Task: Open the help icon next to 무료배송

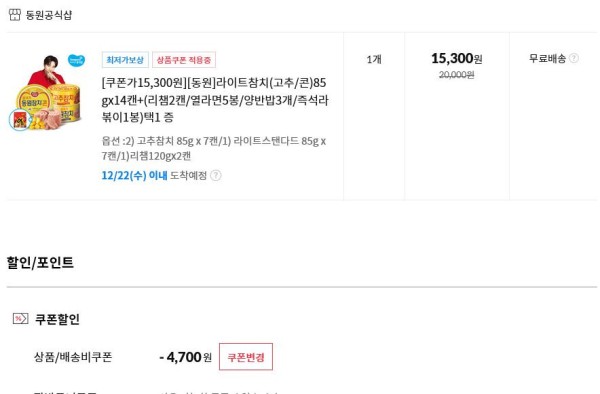Action: (x=574, y=58)
